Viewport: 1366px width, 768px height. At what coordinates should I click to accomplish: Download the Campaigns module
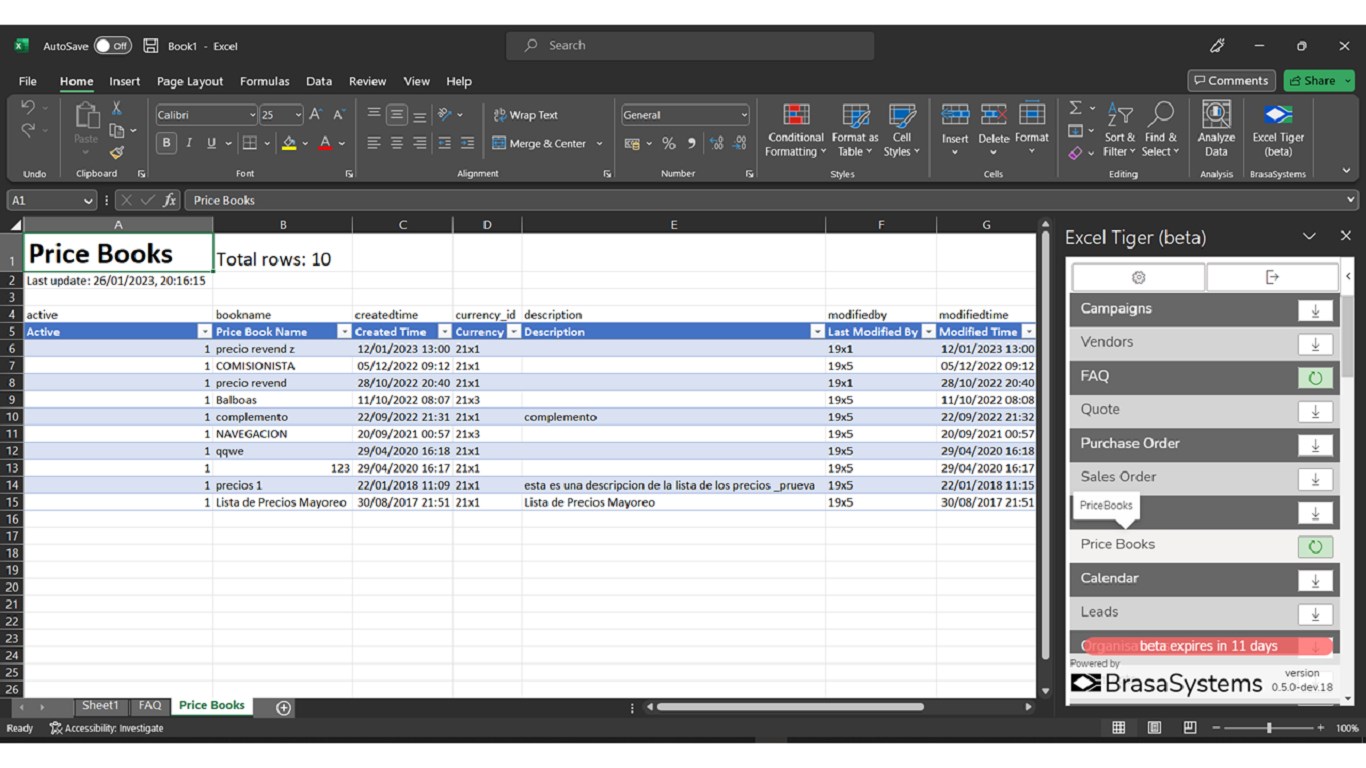click(1315, 311)
